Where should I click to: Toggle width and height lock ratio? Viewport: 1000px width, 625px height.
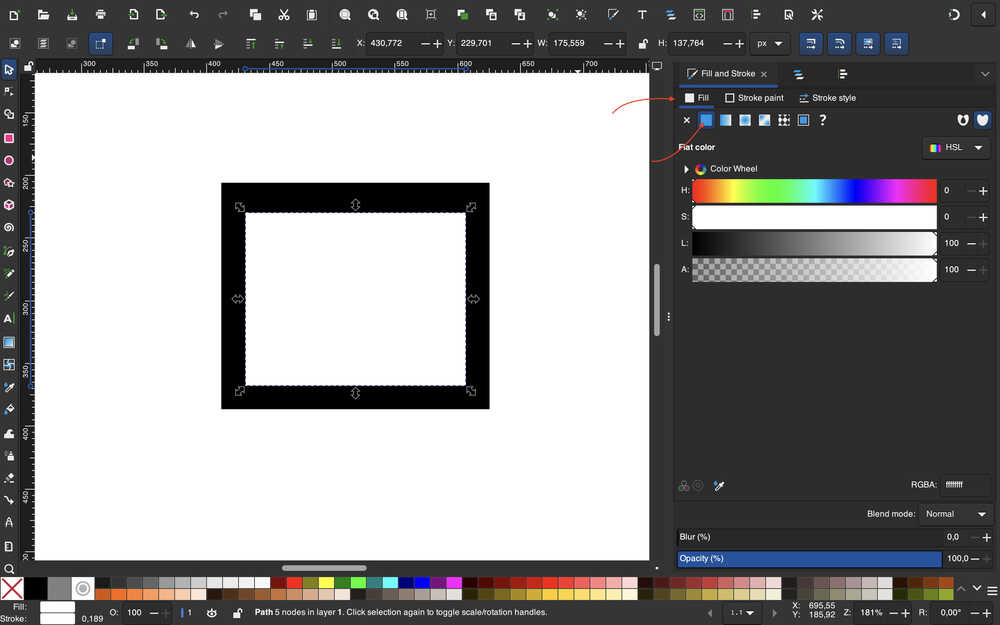point(643,43)
